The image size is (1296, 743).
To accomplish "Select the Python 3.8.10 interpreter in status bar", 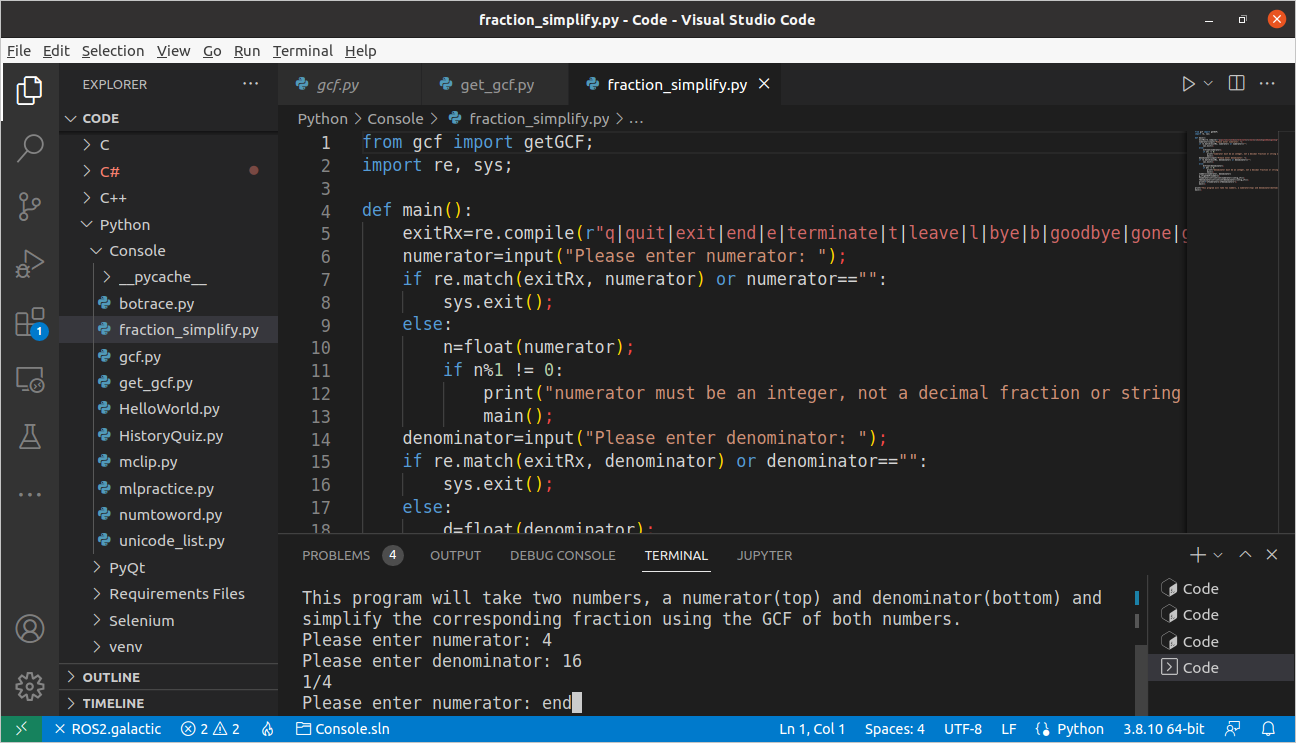I will pyautogui.click(x=1163, y=728).
